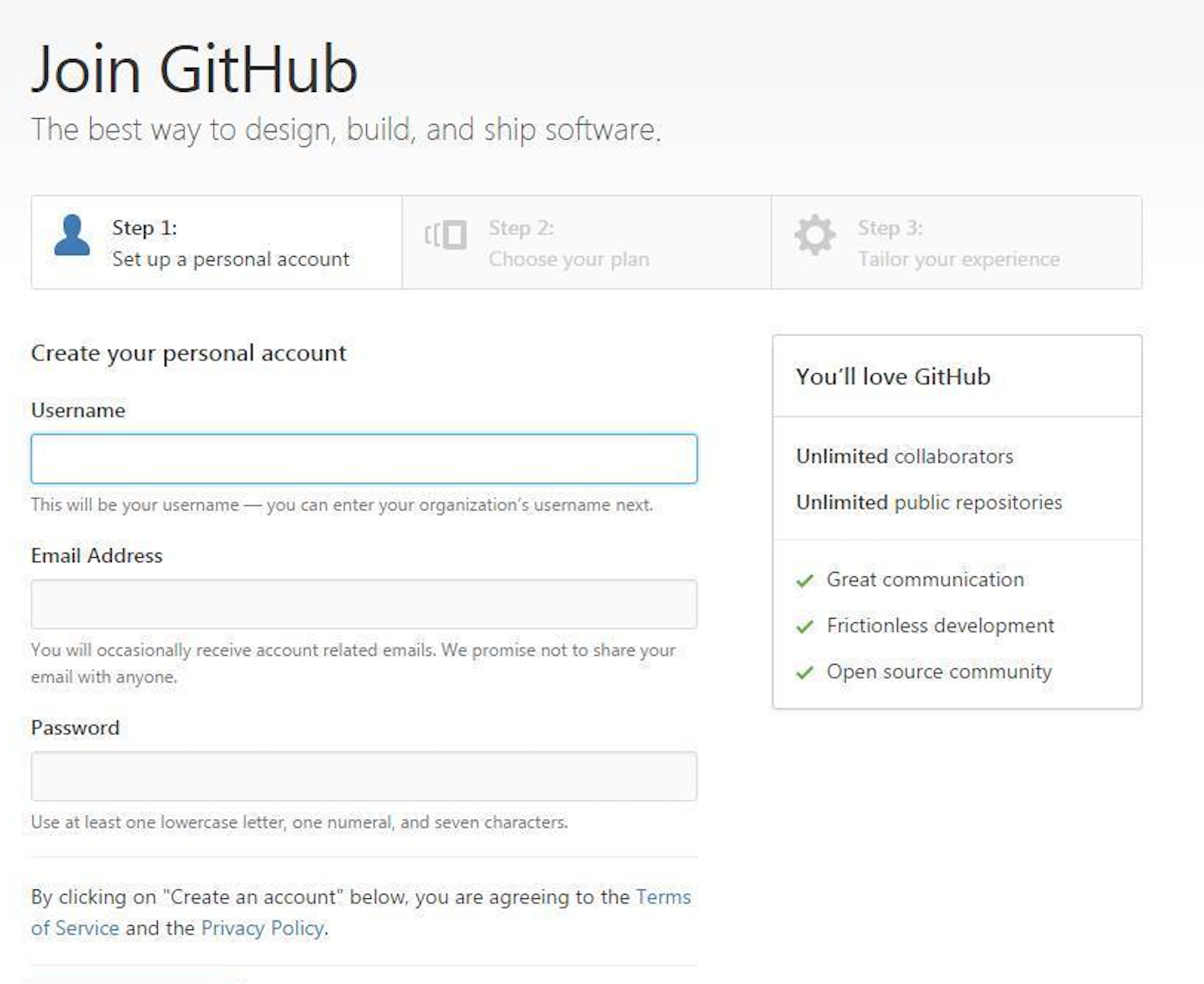Image resolution: width=1204 pixels, height=984 pixels.
Task: Switch to the Choose your plan step
Action: point(586,243)
